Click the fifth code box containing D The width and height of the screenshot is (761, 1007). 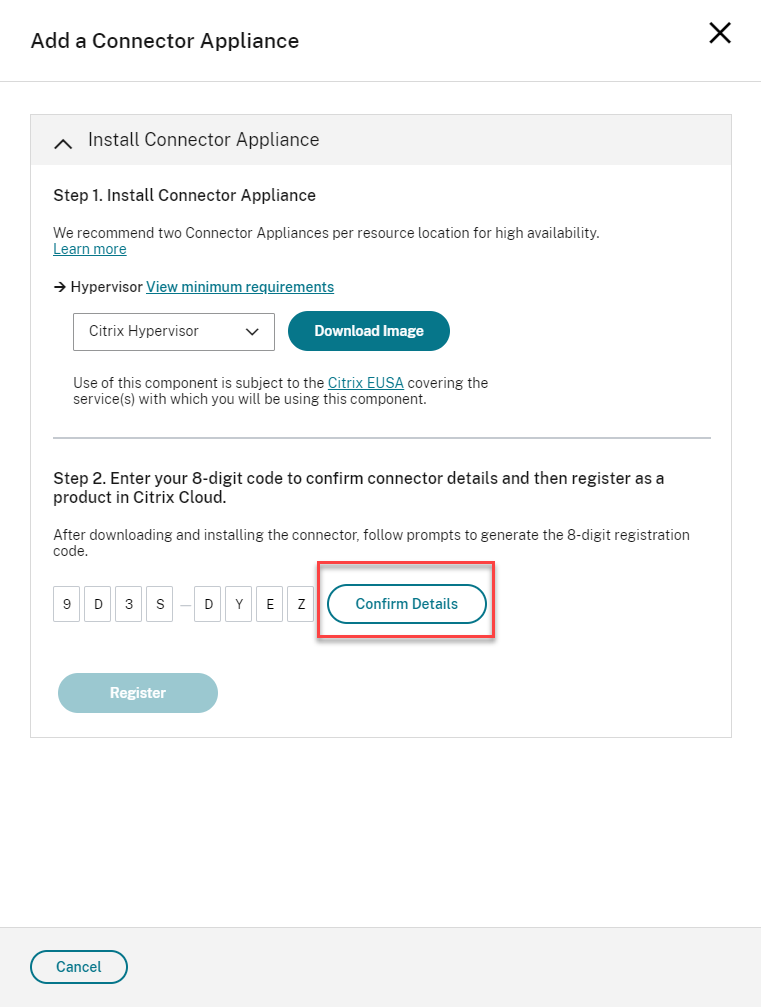208,604
